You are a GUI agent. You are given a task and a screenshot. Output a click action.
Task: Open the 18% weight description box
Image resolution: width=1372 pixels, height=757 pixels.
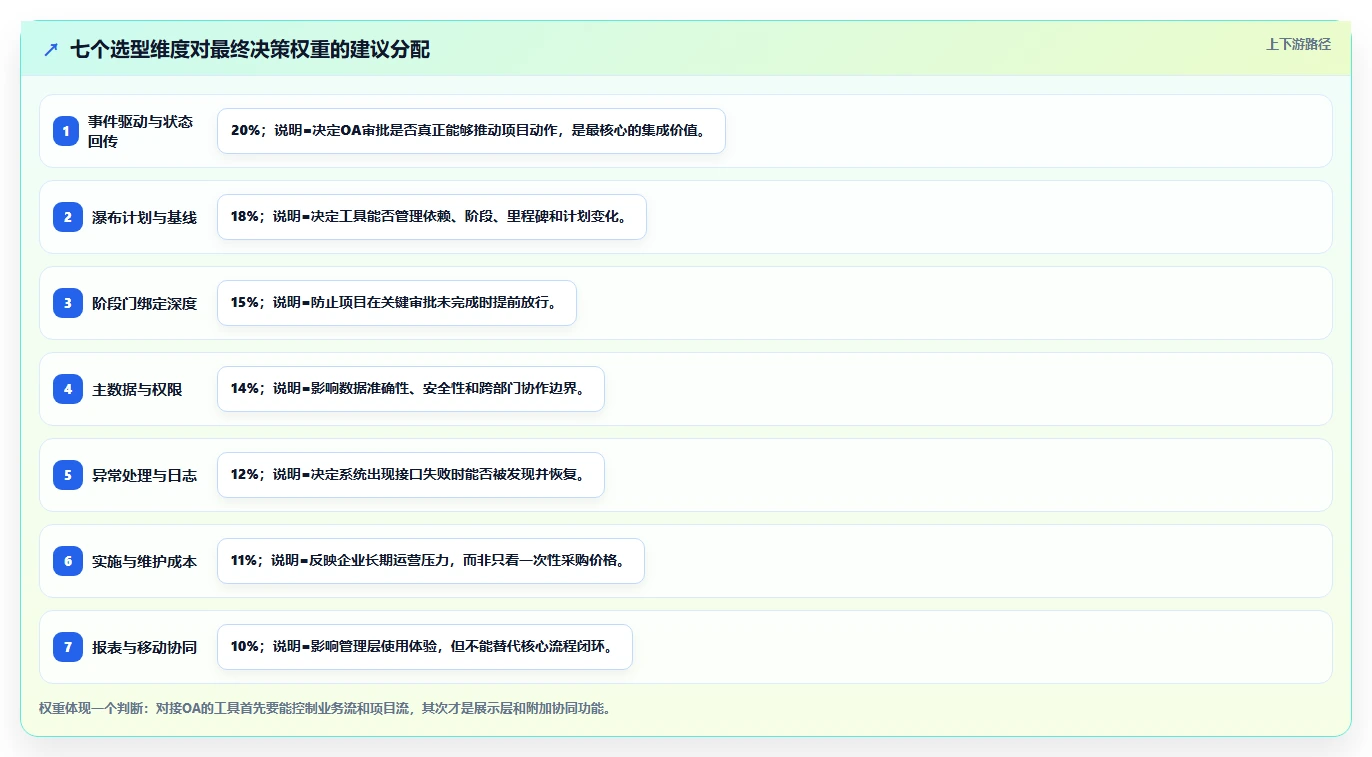(432, 217)
